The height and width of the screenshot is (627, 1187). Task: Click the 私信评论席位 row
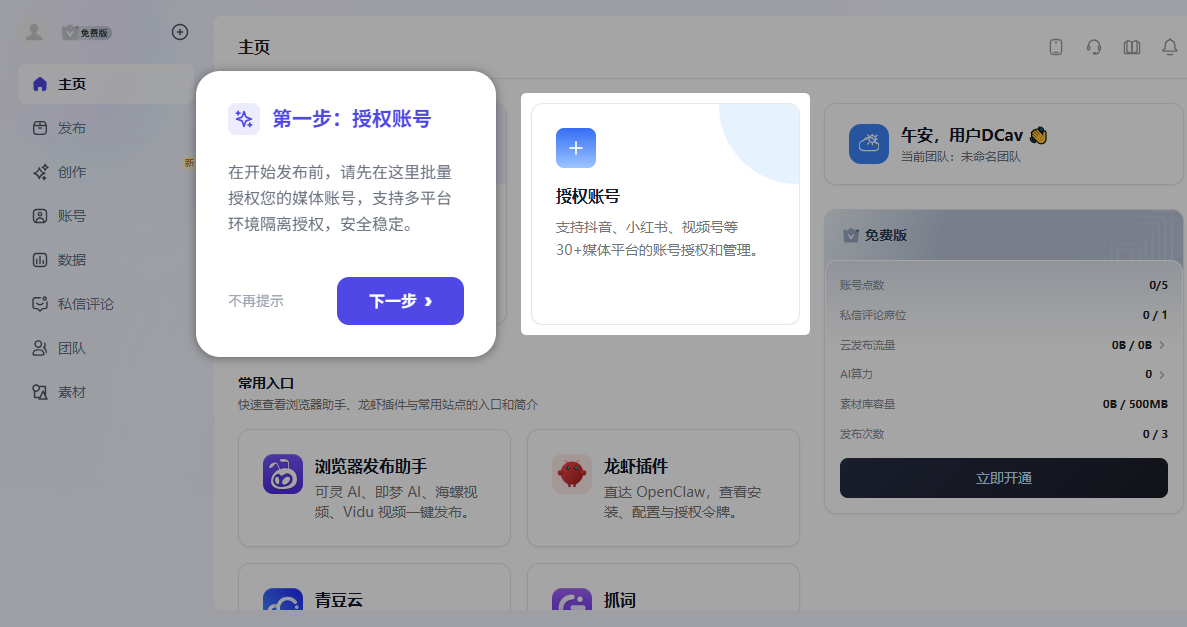click(x=1004, y=315)
